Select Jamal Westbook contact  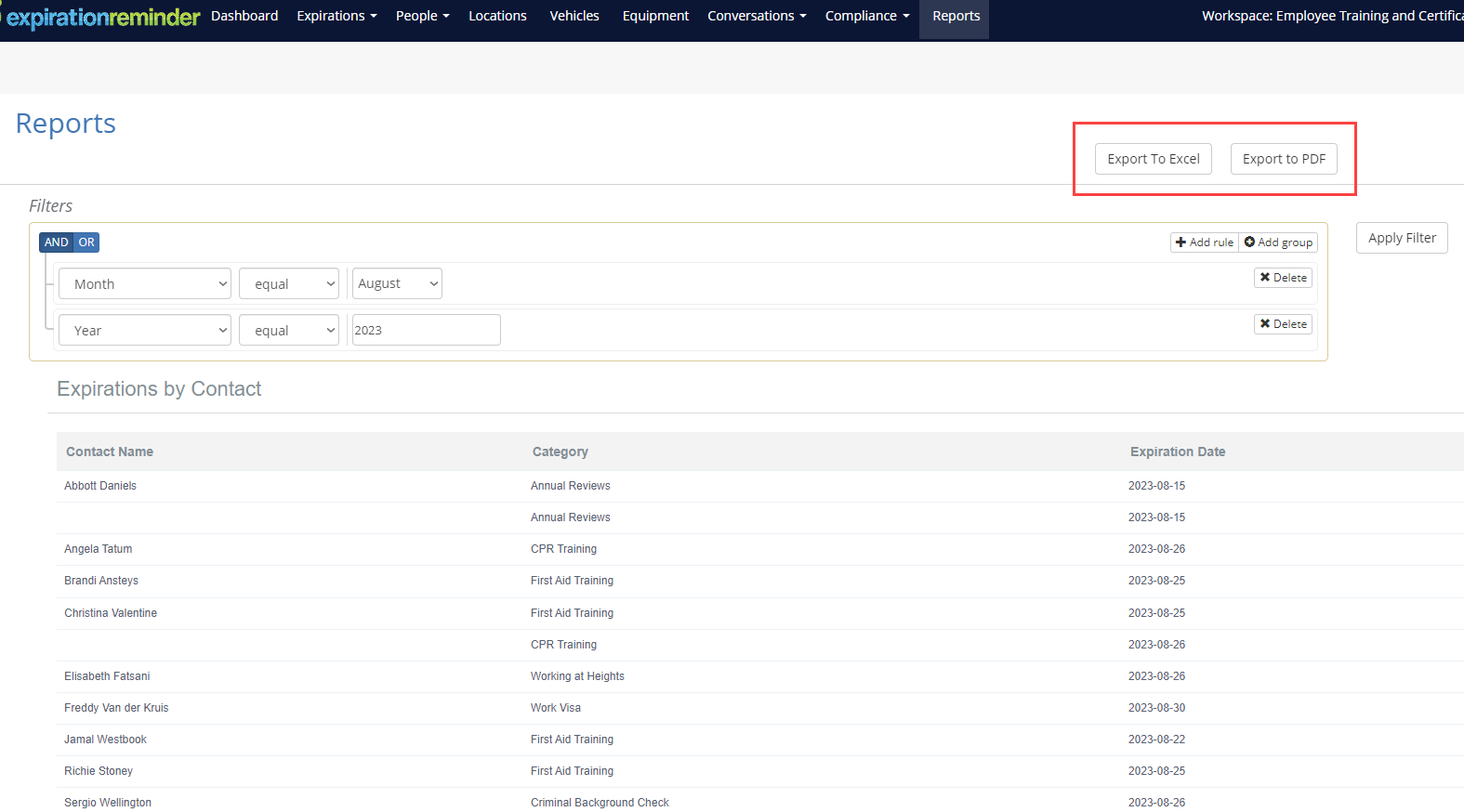105,740
